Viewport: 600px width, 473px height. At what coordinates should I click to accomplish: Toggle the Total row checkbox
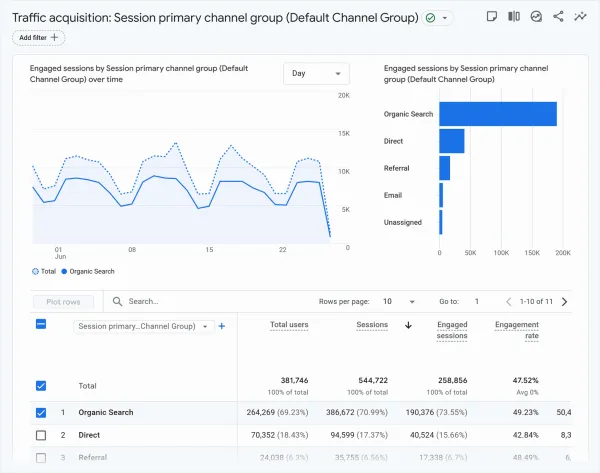(41, 385)
